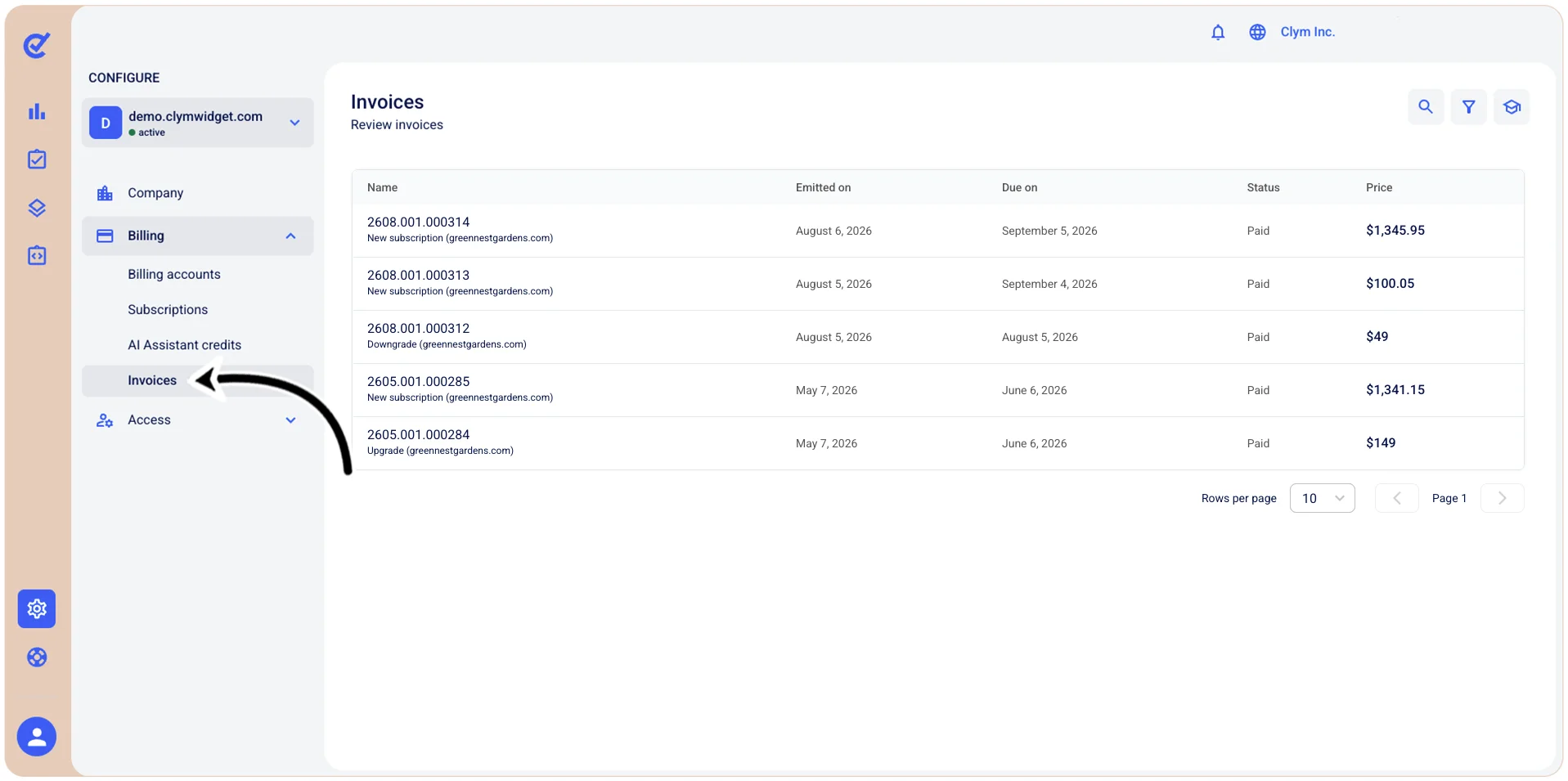
Task: Click the CONFIGURE section label
Action: coord(124,78)
